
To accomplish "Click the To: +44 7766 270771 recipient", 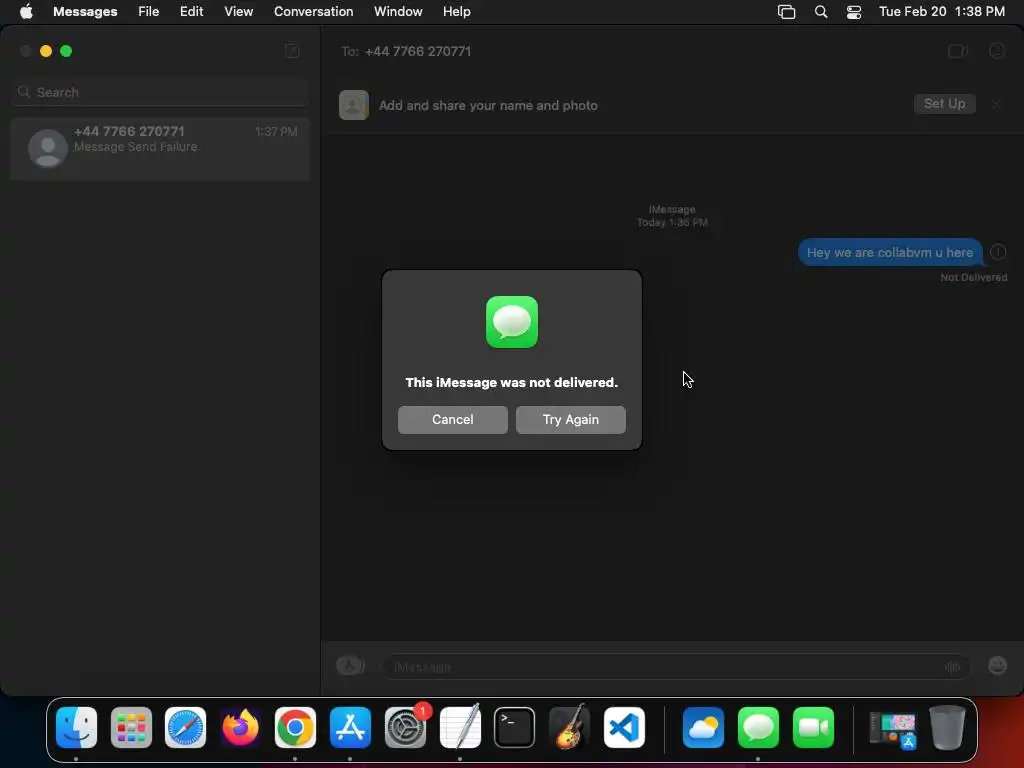I will [406, 51].
